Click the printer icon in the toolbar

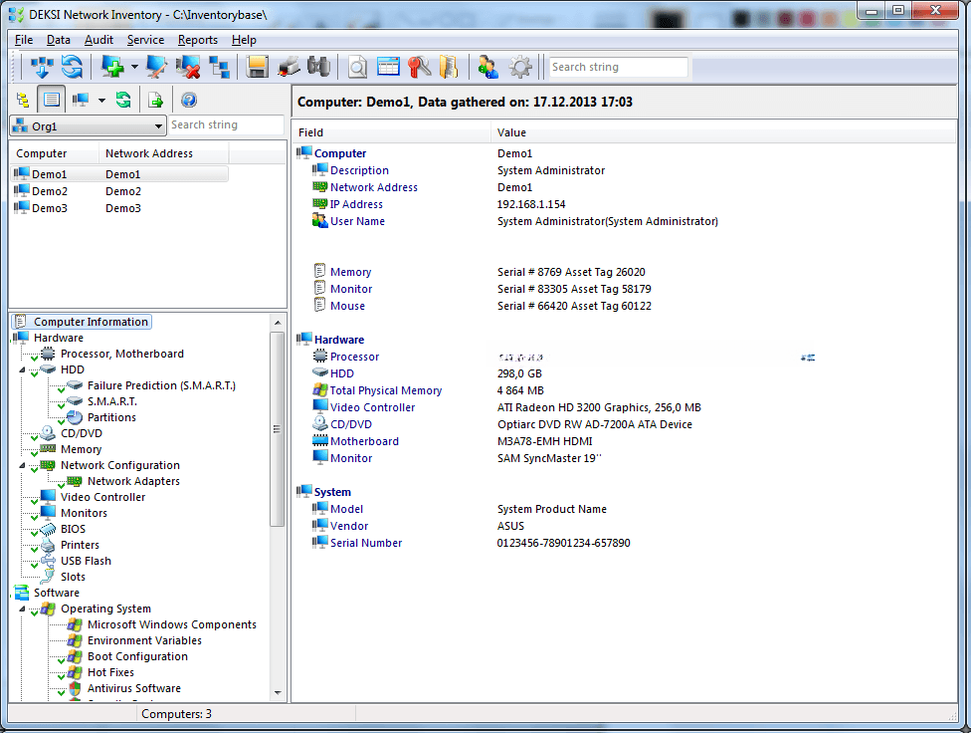coord(288,67)
